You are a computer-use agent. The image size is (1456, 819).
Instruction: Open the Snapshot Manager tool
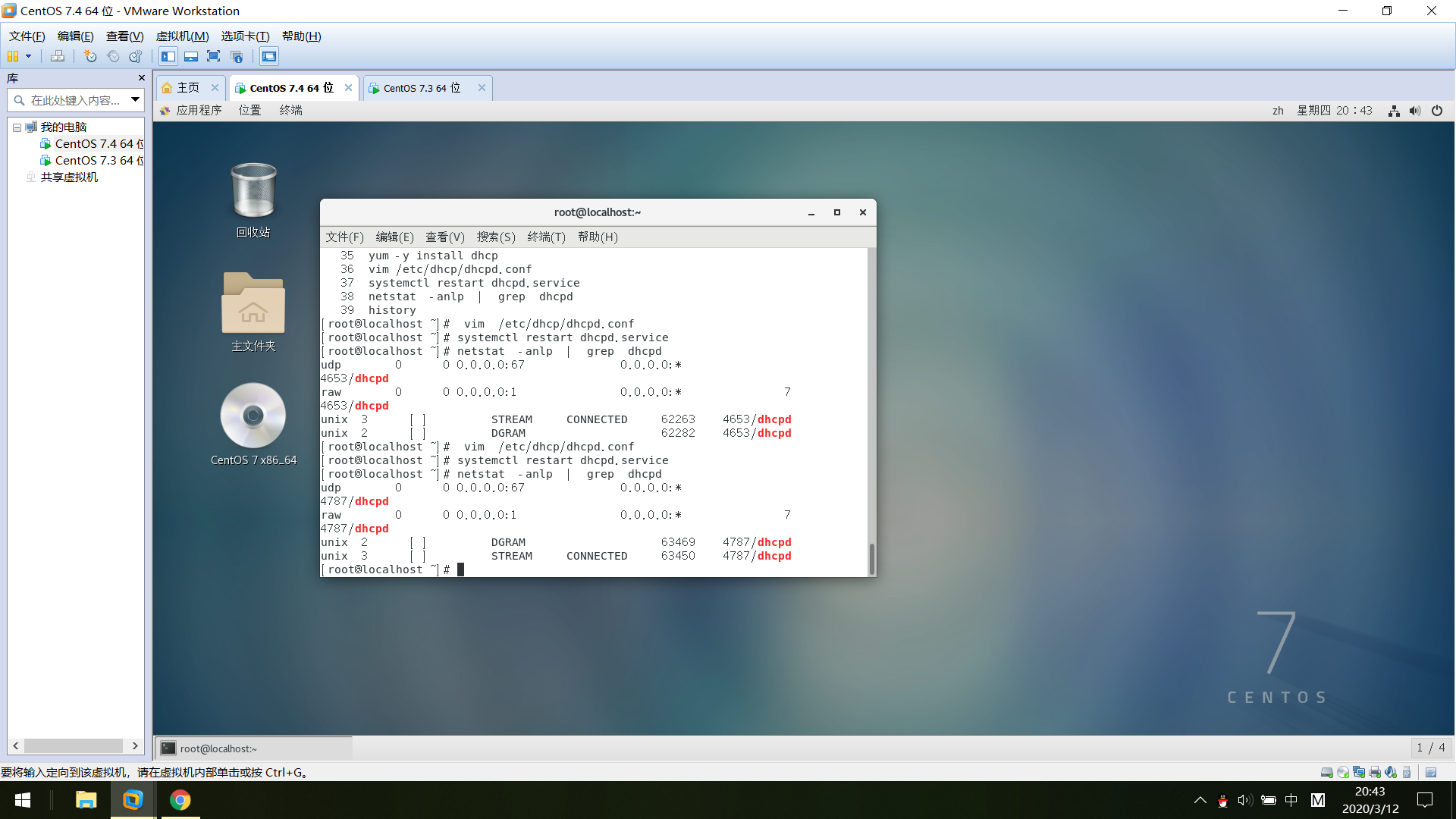[x=136, y=56]
